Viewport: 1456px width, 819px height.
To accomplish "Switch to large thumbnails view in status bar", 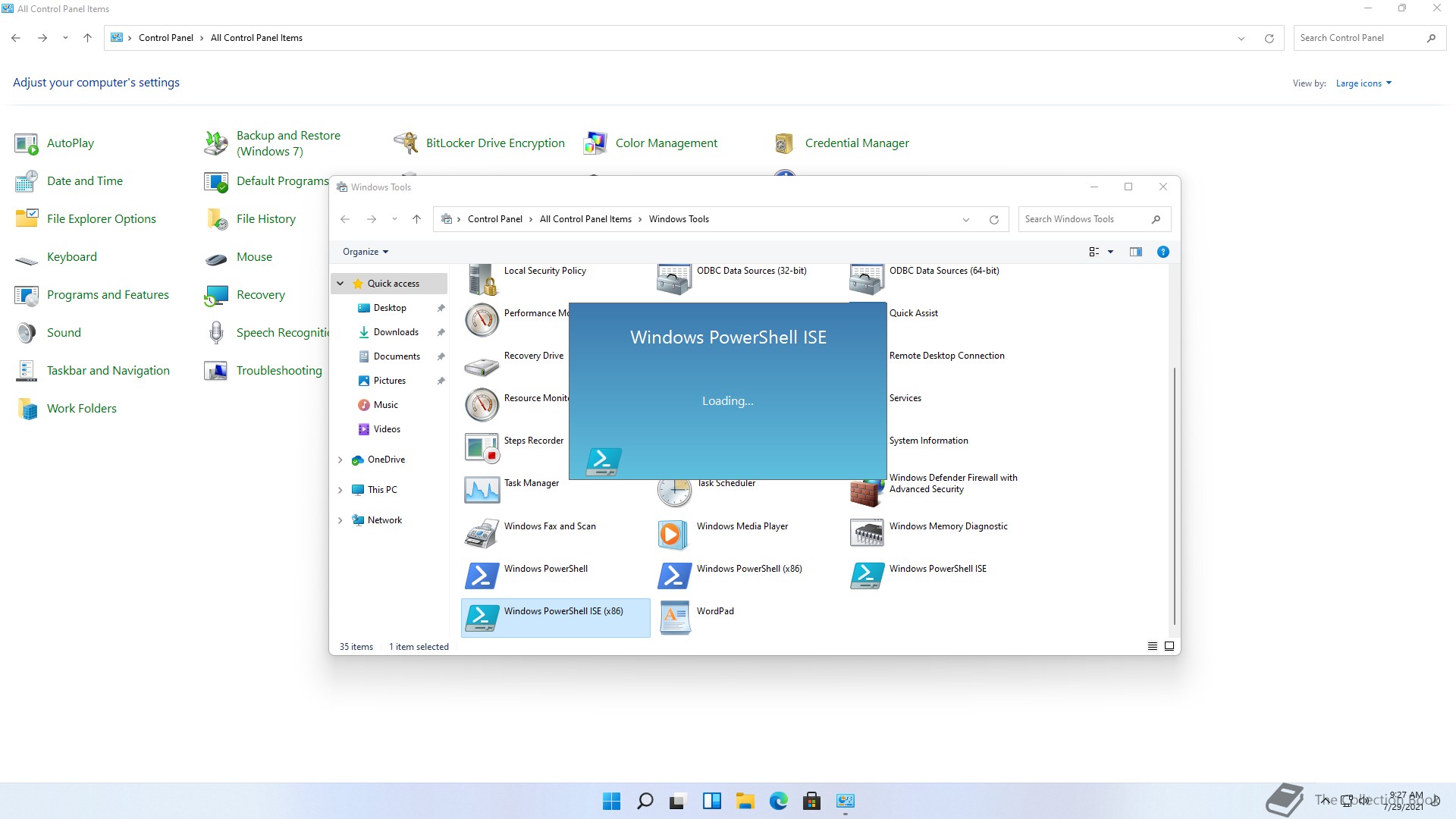I will point(1169,646).
